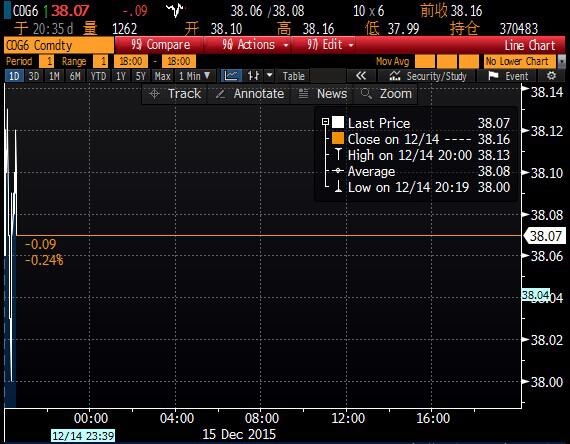The width and height of the screenshot is (570, 444).
Task: Collapse the legend box toggle
Action: coord(325,121)
